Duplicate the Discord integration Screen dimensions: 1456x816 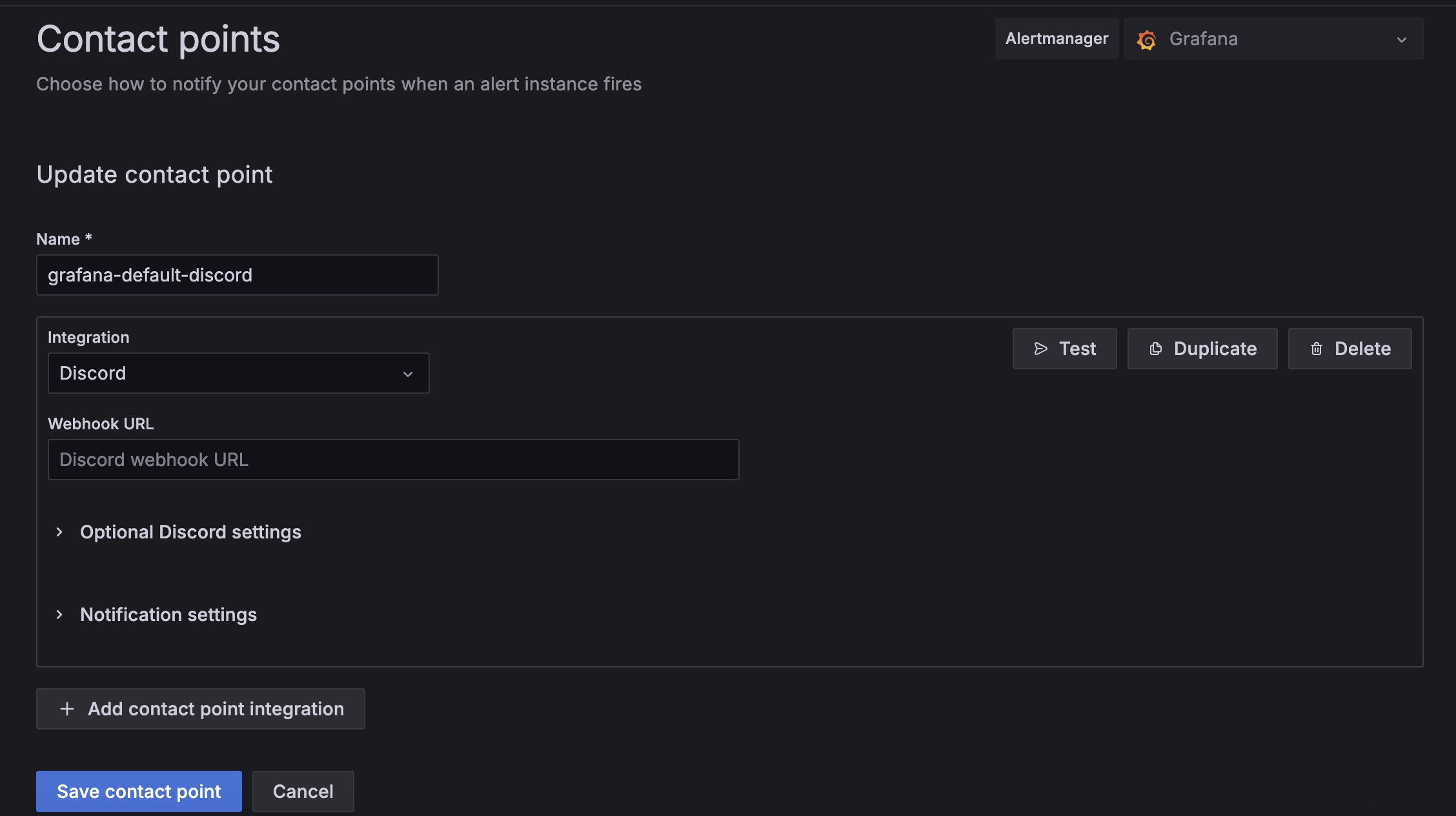click(1202, 349)
